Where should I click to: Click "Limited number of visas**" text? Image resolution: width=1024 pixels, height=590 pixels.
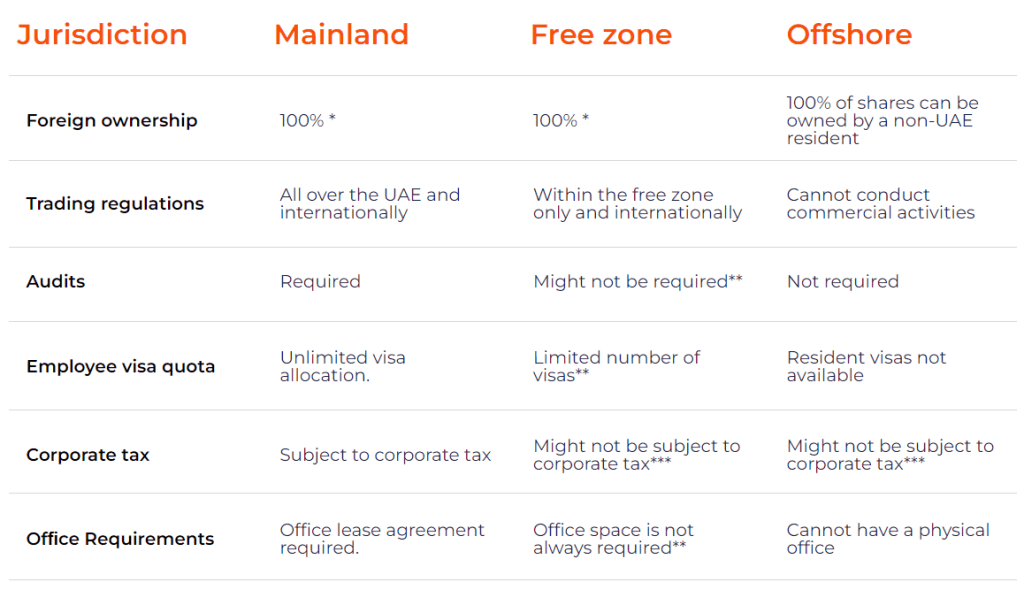coord(616,366)
